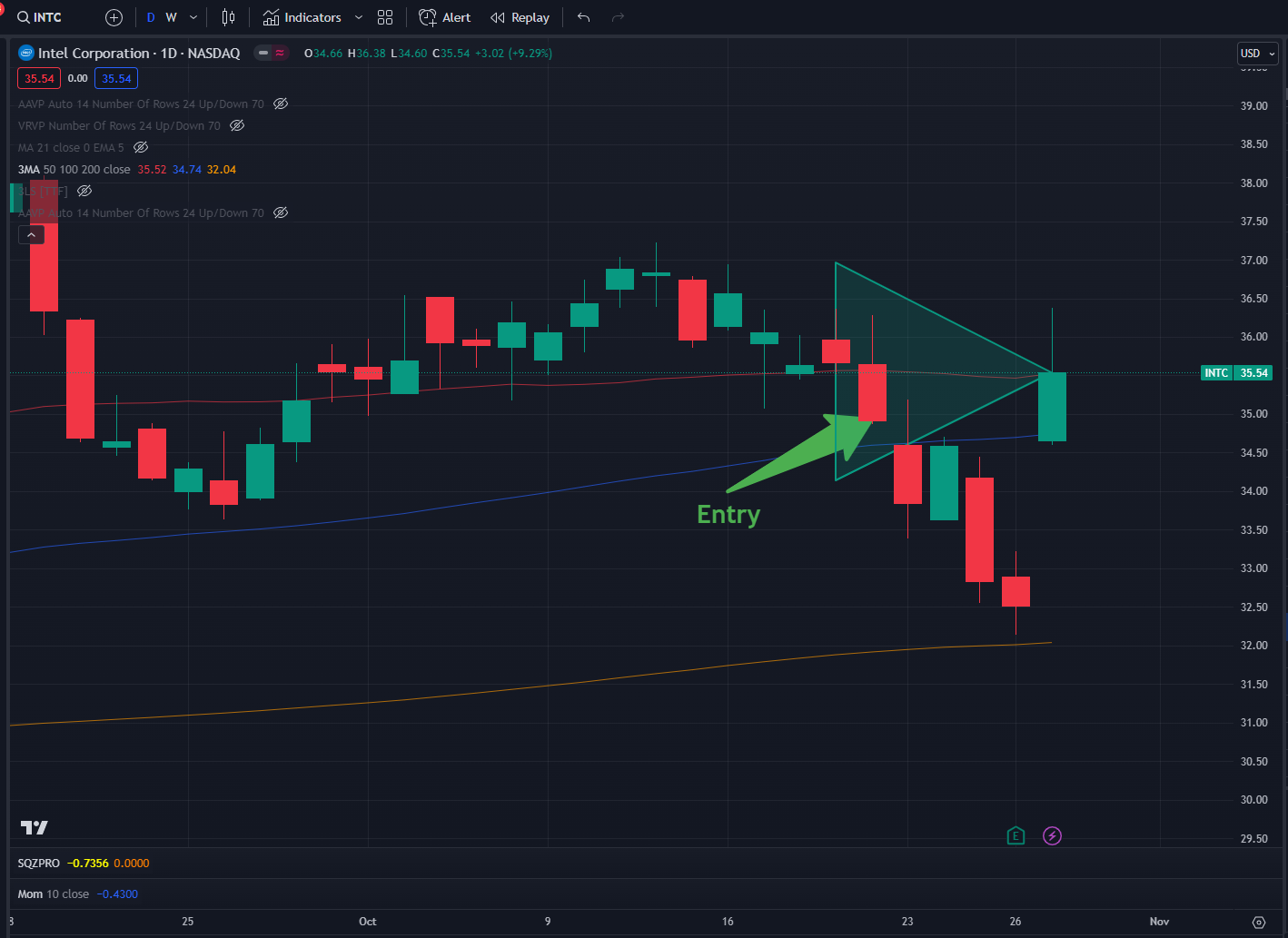Click the 29.50 price scale label

tap(1254, 839)
